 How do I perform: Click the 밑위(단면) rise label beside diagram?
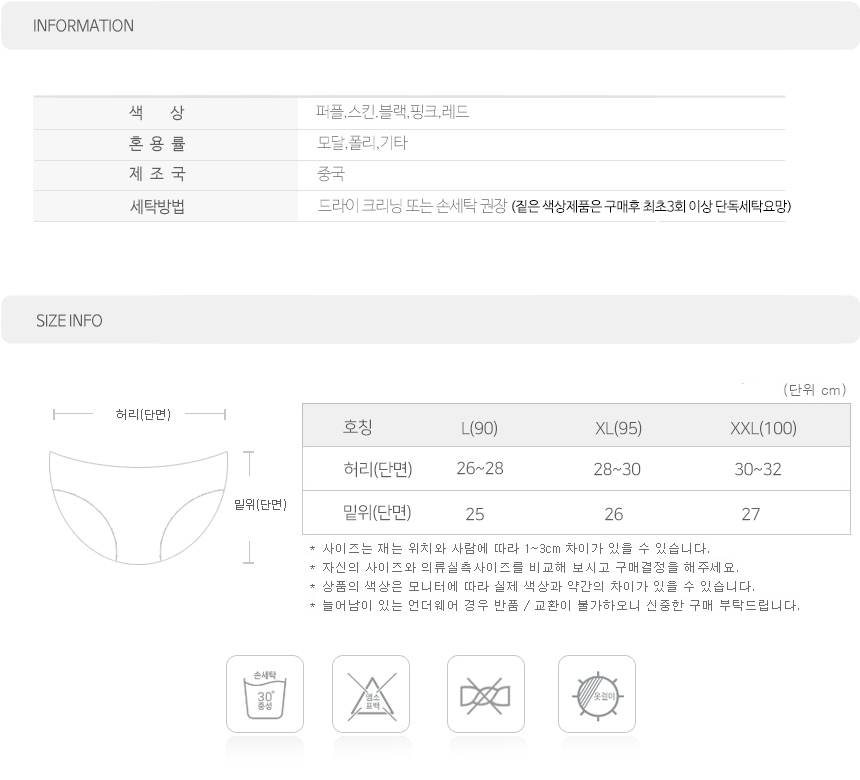[260, 505]
